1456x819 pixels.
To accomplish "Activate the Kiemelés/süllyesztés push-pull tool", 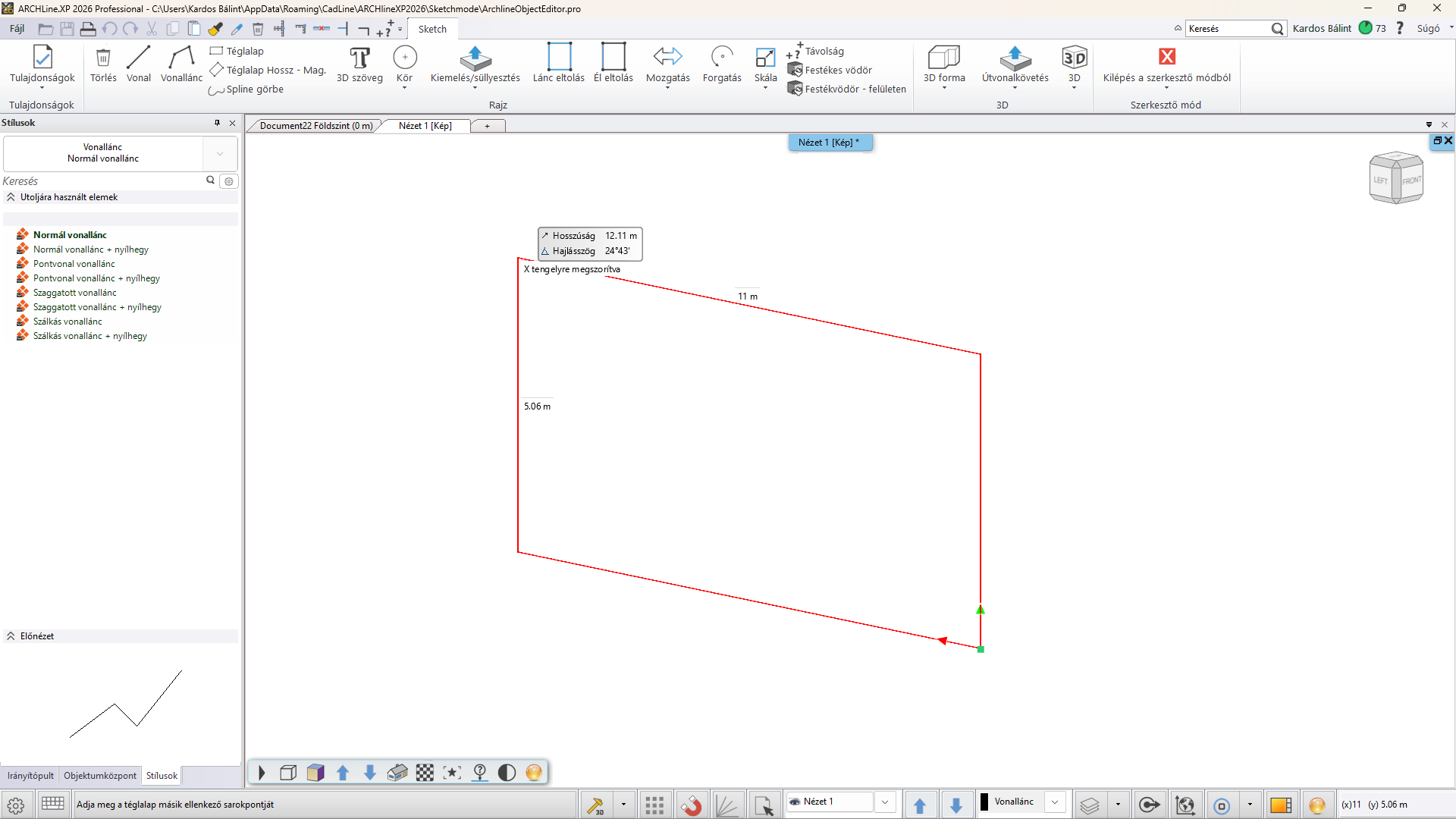I will point(475,64).
